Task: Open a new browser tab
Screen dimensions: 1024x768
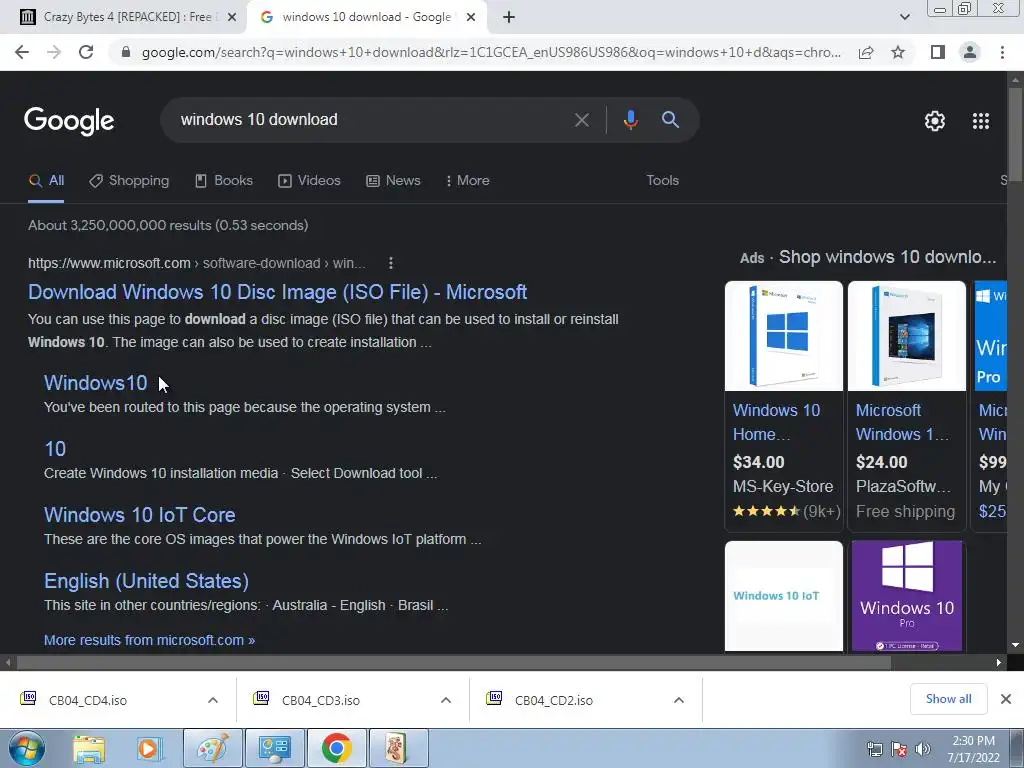Action: pyautogui.click(x=509, y=17)
